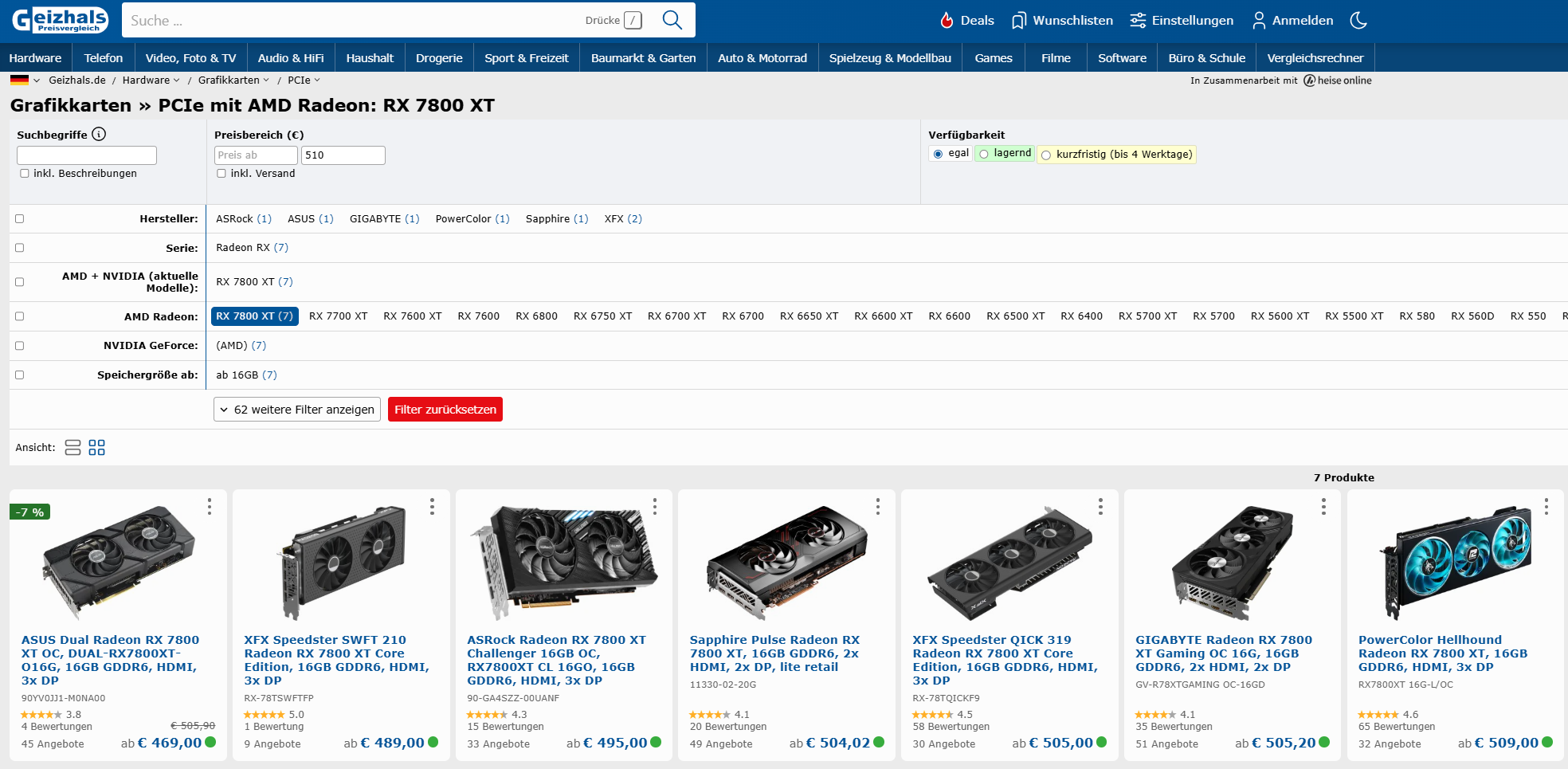This screenshot has width=1568, height=769.
Task: Click the heise online logo
Action: click(1338, 80)
